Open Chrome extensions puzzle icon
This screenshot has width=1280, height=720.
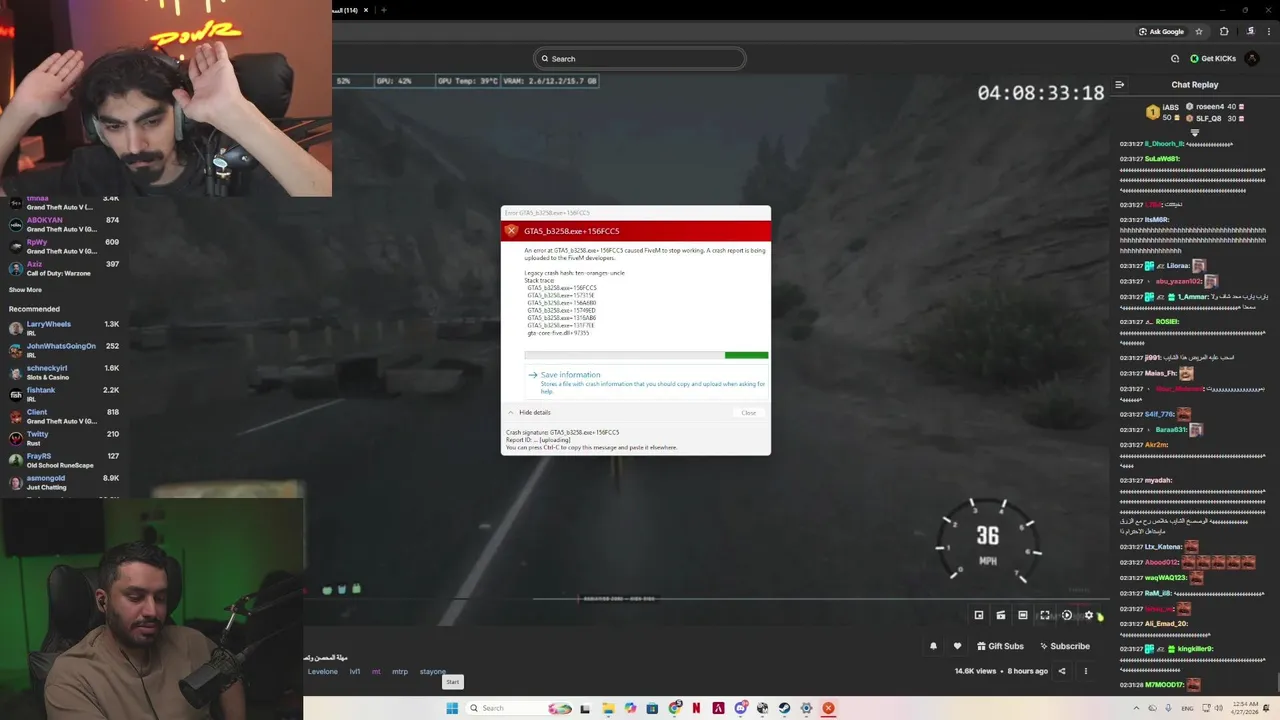pyautogui.click(x=1223, y=31)
